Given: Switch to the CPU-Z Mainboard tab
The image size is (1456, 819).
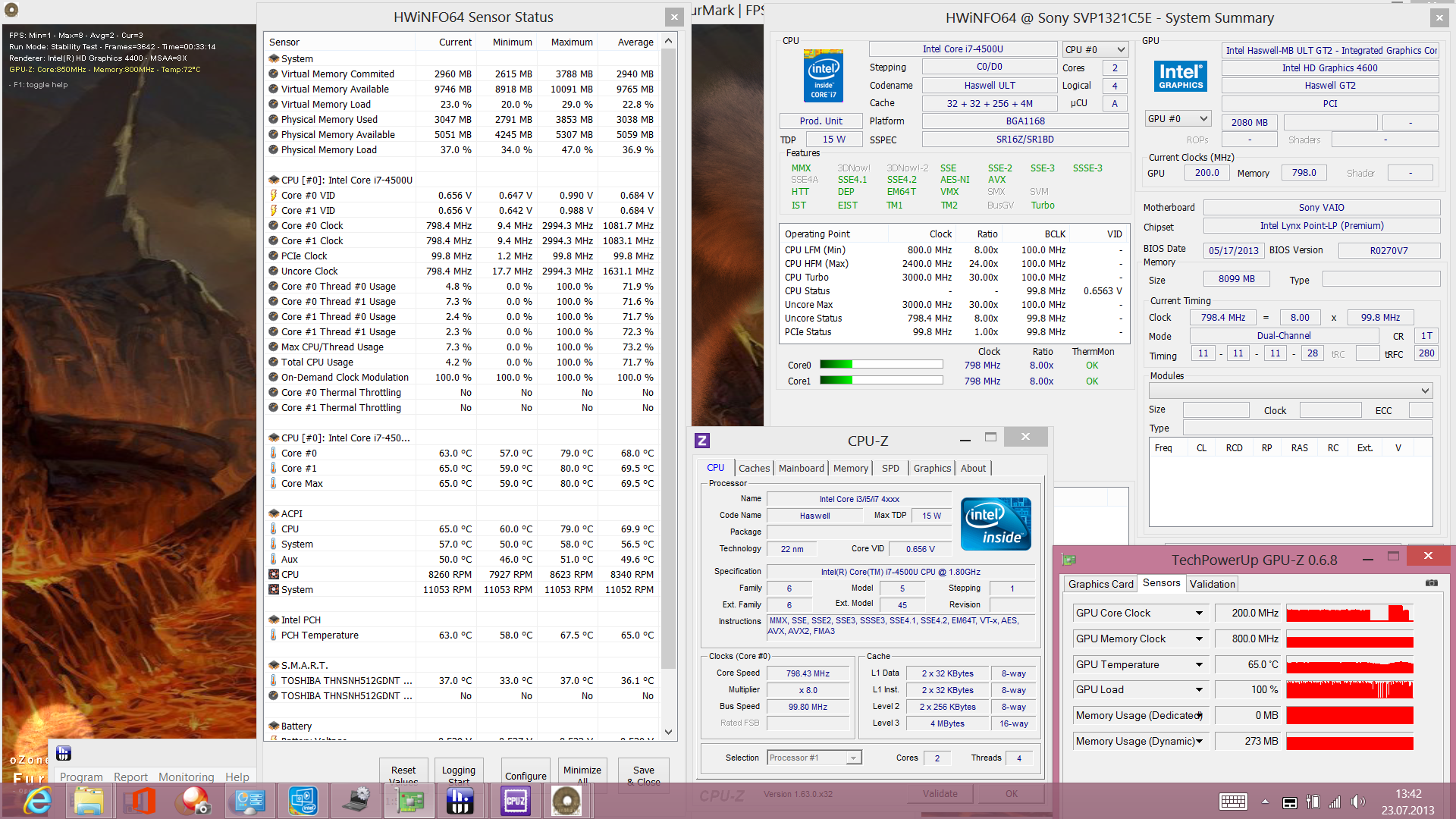Looking at the screenshot, I should (801, 468).
